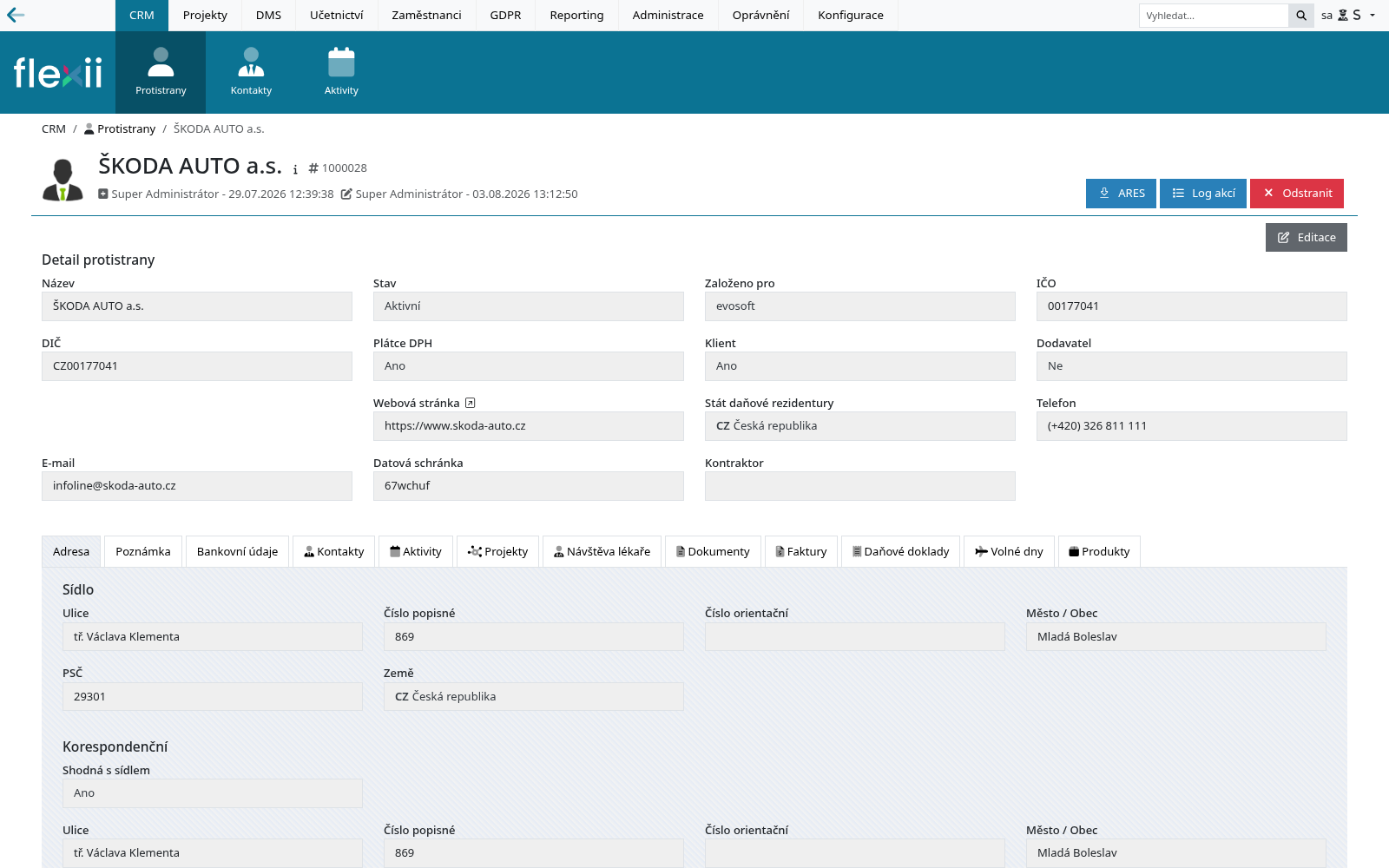The height and width of the screenshot is (868, 1389).
Task: Switch to the Kontakty tab
Action: pos(334,552)
